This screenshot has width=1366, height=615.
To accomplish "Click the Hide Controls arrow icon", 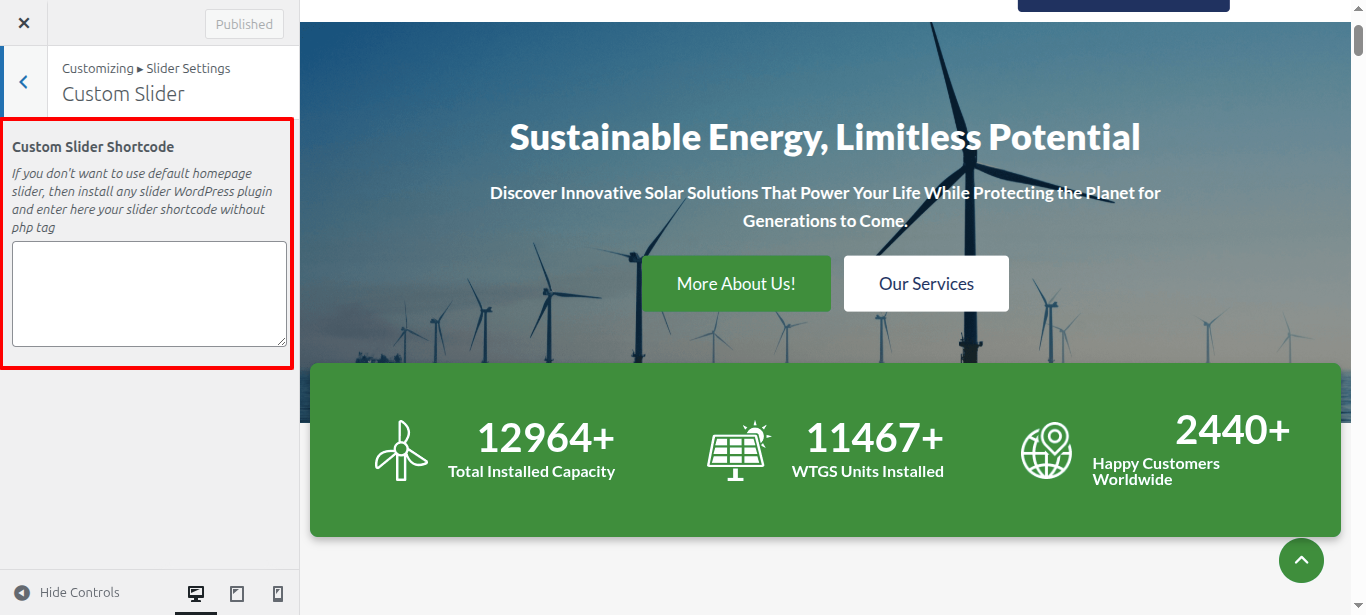I will pos(22,593).
